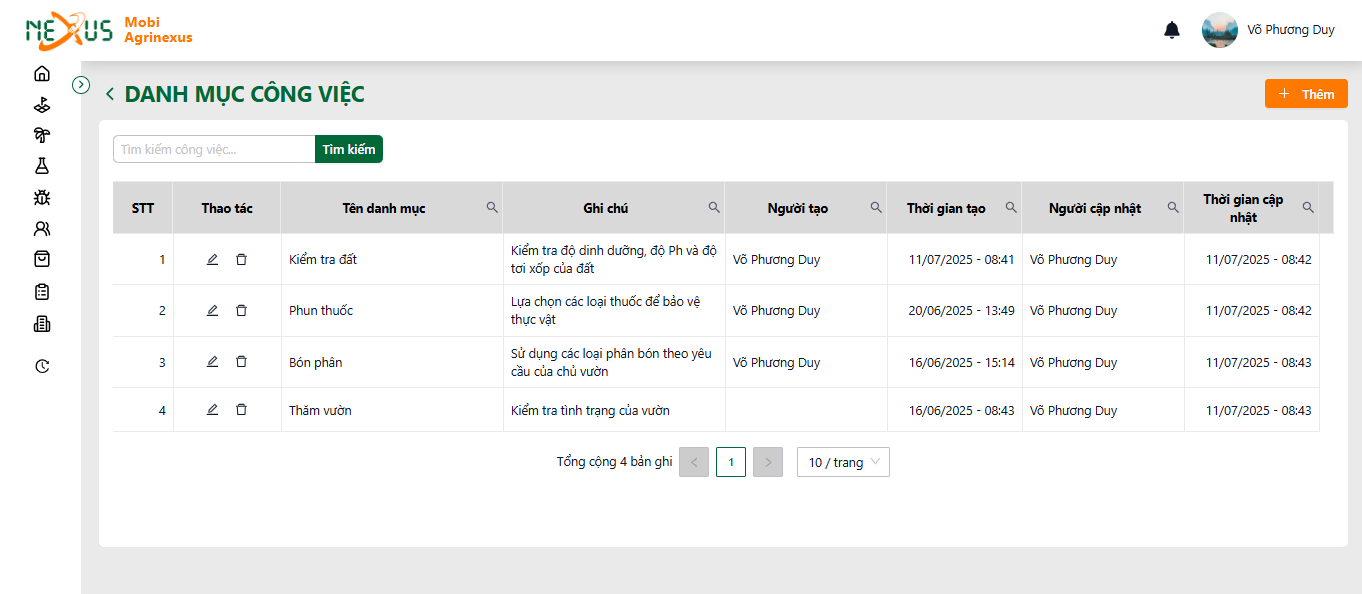Edit the Kiểm tra đất row

(212, 259)
